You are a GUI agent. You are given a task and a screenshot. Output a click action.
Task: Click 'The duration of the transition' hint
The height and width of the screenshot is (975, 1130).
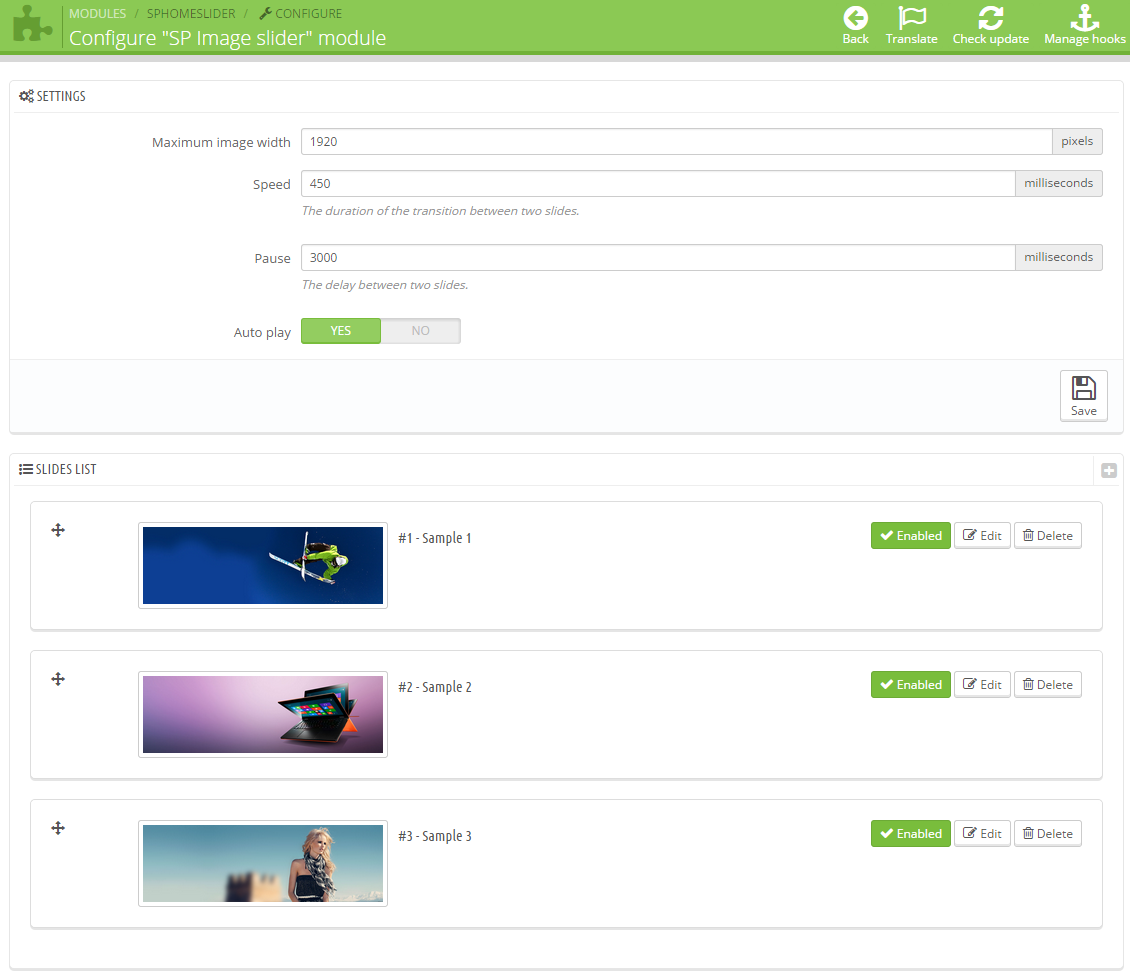click(440, 211)
